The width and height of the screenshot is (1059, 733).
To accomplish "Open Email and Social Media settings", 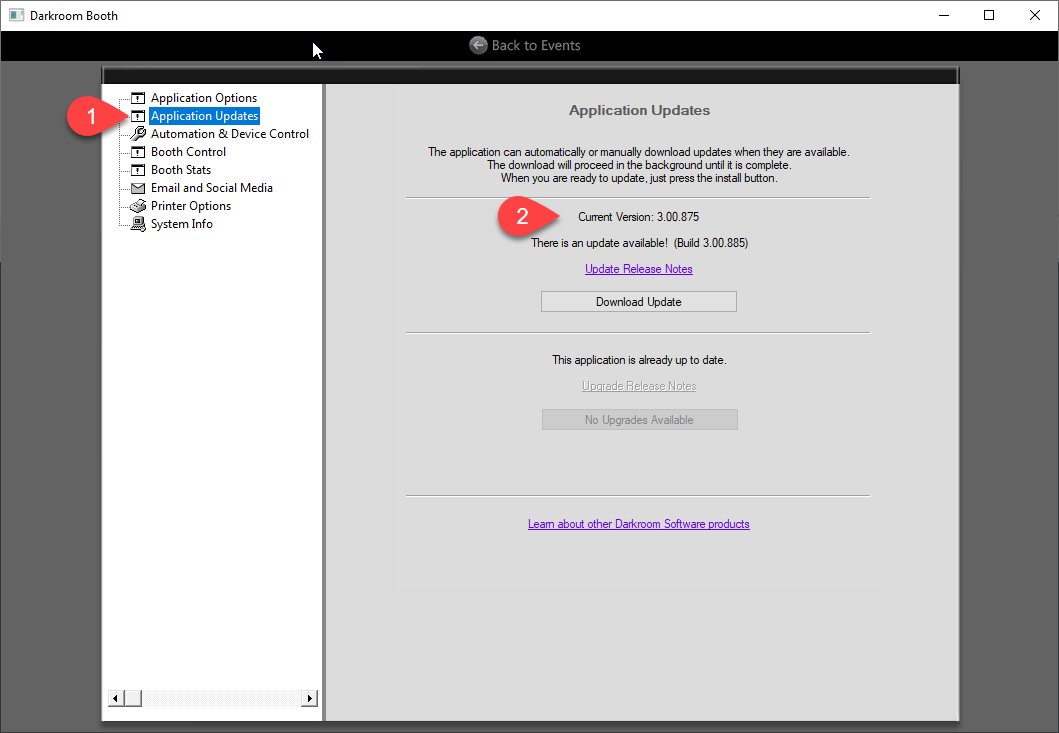I will tap(212, 188).
